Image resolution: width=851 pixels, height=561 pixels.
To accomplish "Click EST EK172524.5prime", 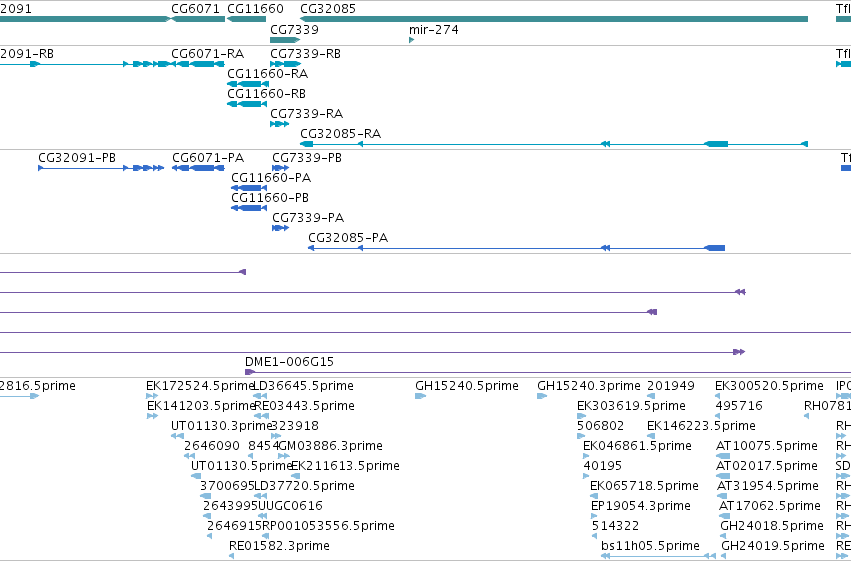I will (x=200, y=386).
